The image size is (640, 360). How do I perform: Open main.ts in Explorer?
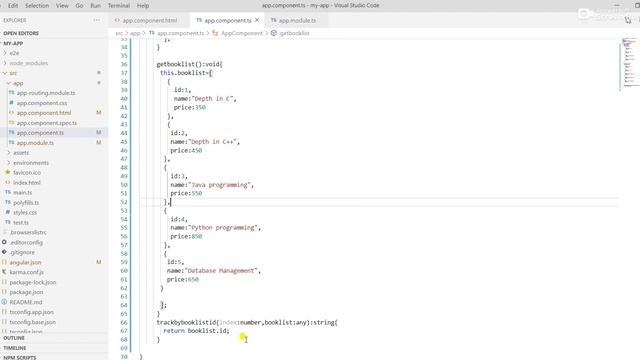click(22, 192)
